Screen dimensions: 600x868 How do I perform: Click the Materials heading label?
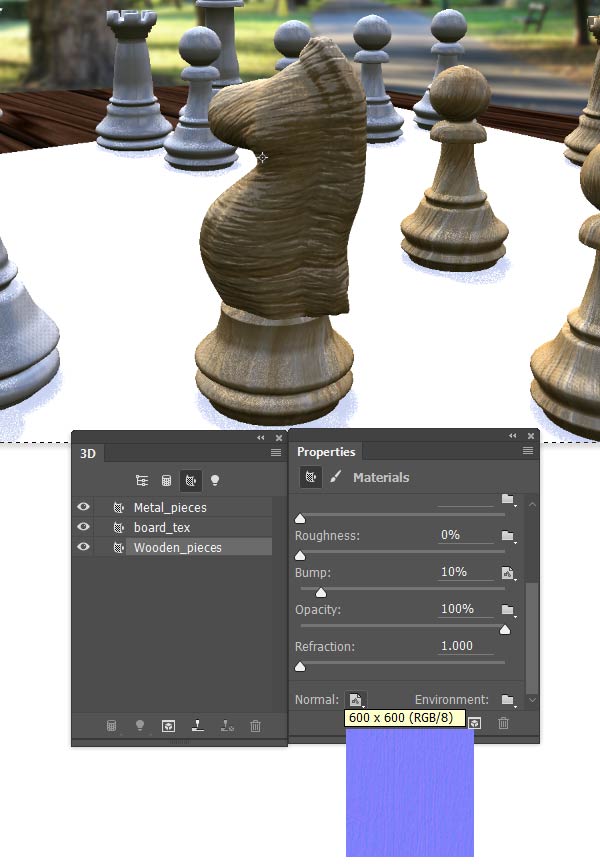click(x=381, y=477)
